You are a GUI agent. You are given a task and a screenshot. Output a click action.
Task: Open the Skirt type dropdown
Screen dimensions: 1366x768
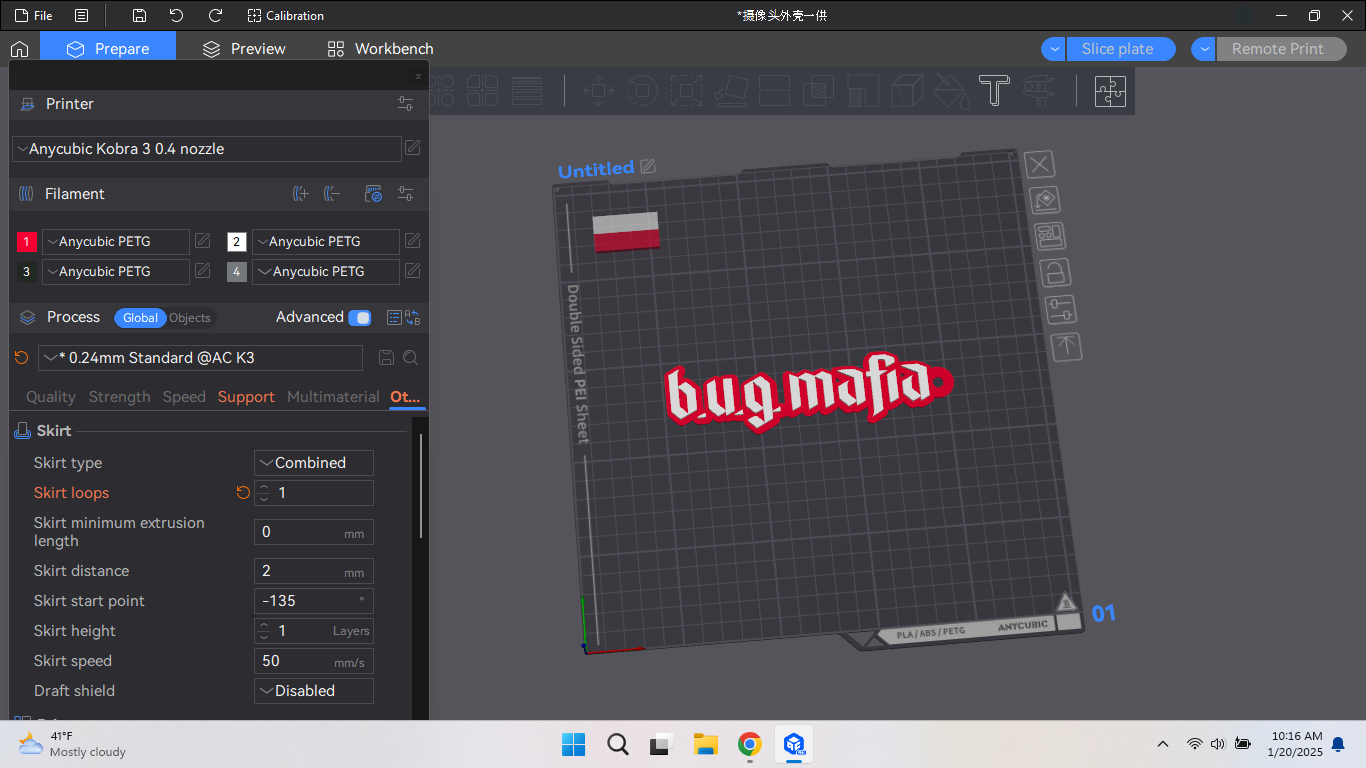click(x=314, y=463)
